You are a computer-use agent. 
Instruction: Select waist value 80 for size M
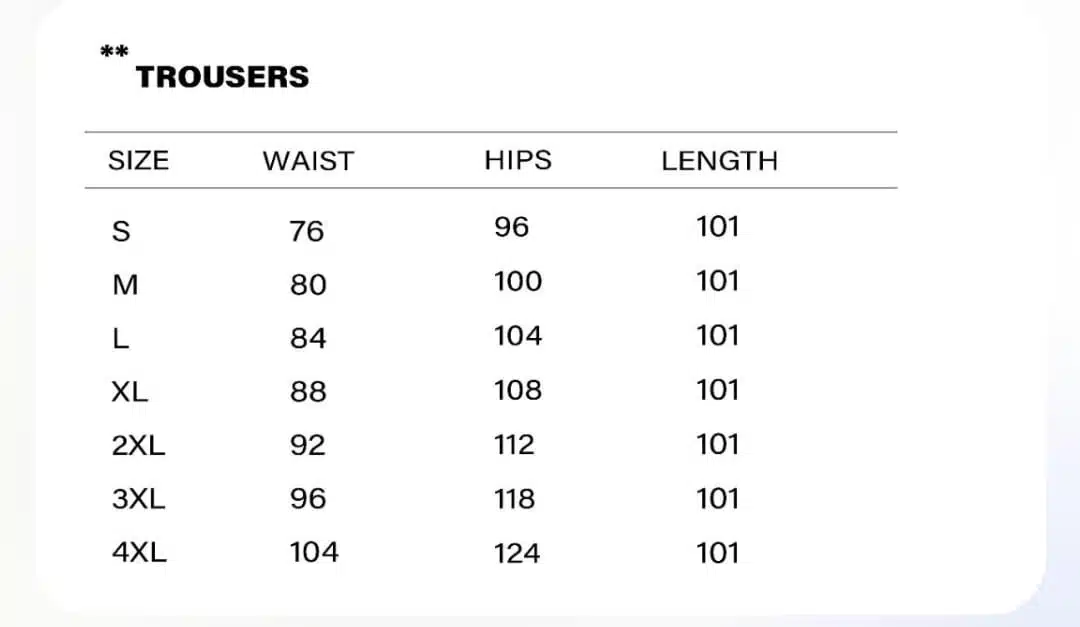pos(308,285)
